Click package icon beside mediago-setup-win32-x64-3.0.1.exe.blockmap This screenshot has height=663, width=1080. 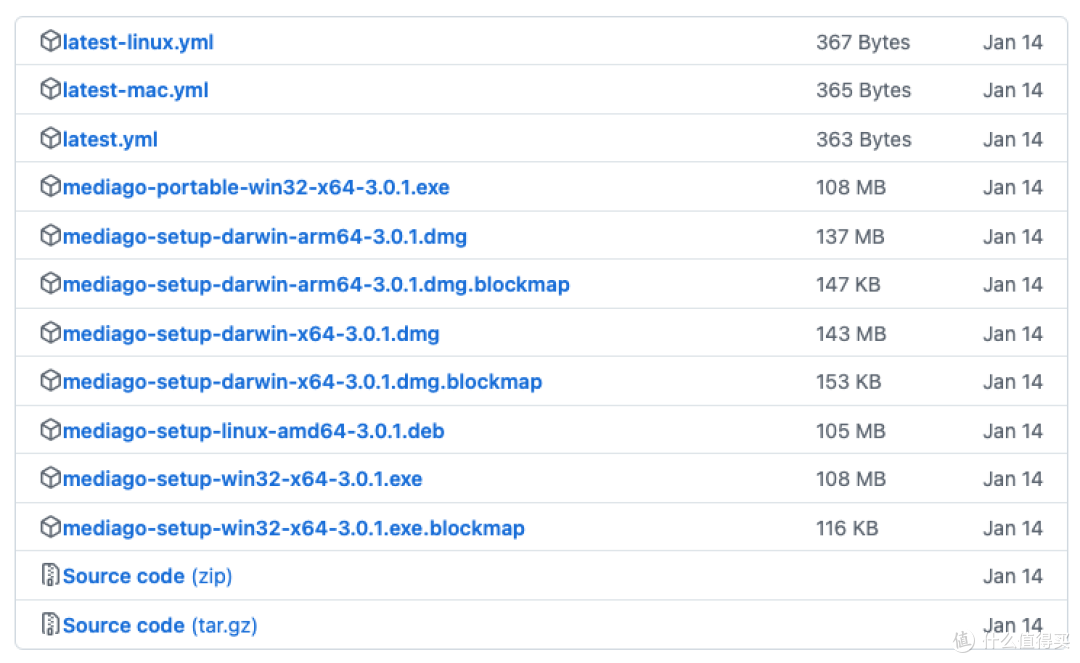50,527
